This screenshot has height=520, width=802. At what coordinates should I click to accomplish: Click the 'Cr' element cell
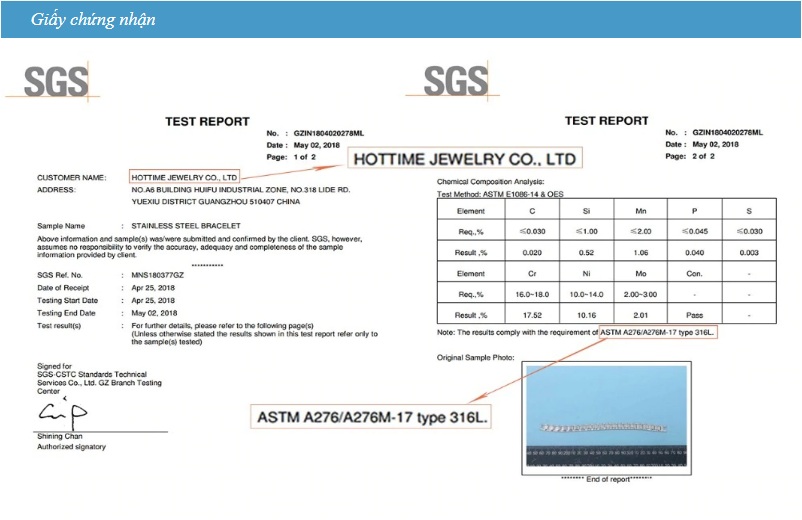[x=532, y=274]
